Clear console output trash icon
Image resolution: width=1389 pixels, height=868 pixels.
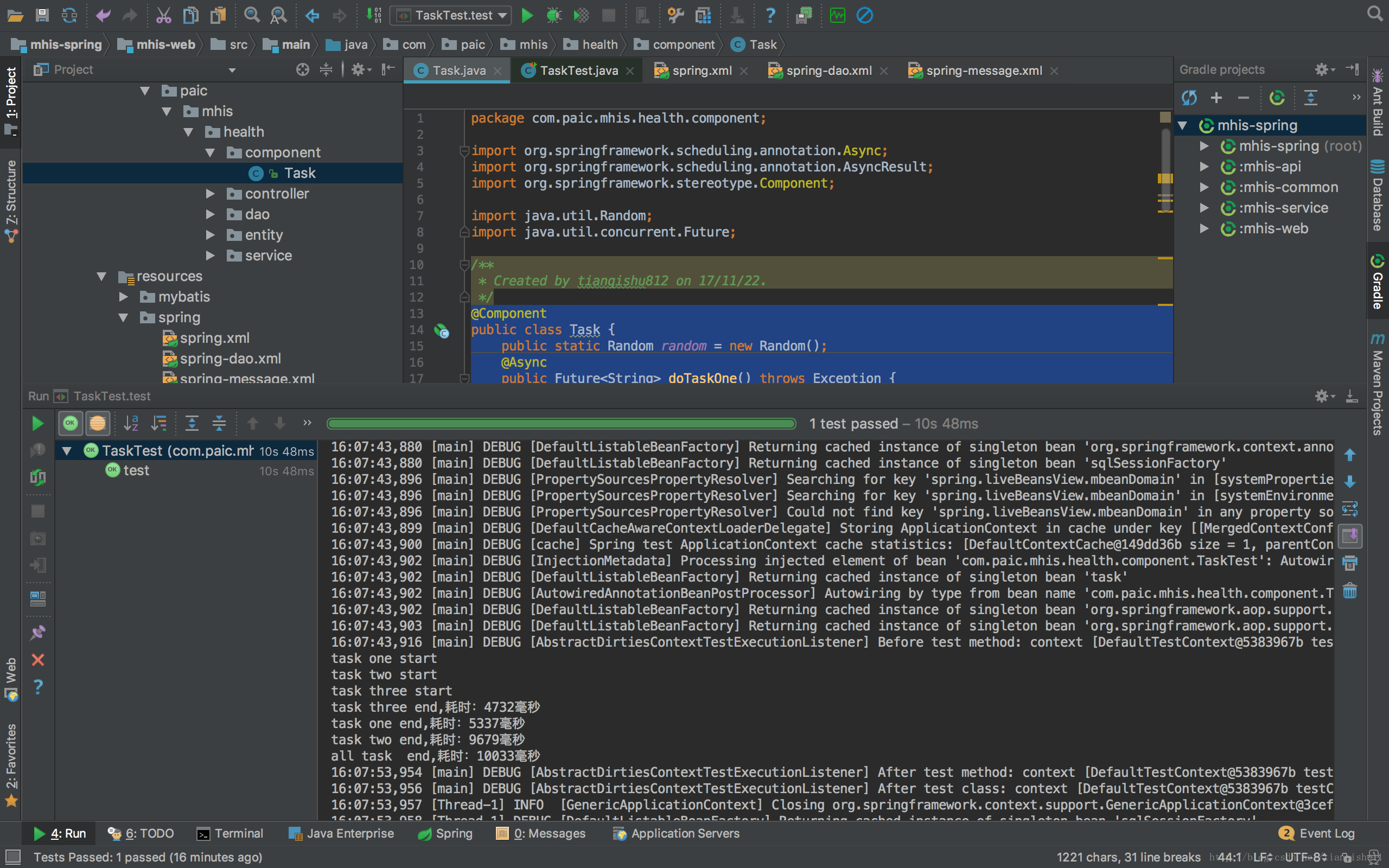coord(1350,591)
